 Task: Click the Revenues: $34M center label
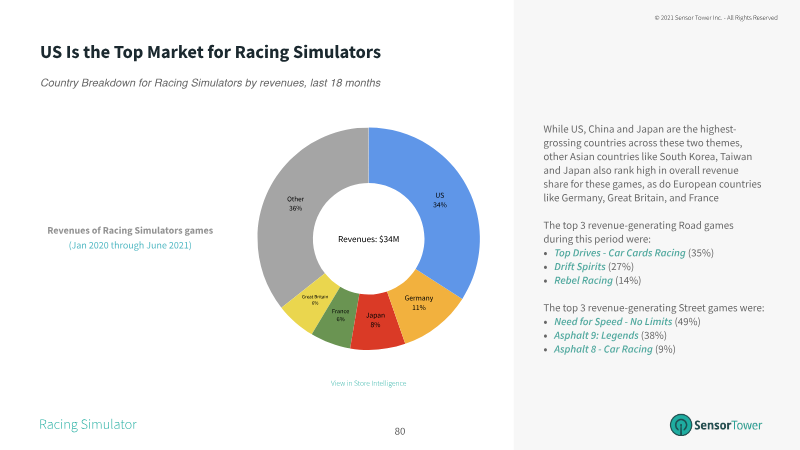pos(368,239)
